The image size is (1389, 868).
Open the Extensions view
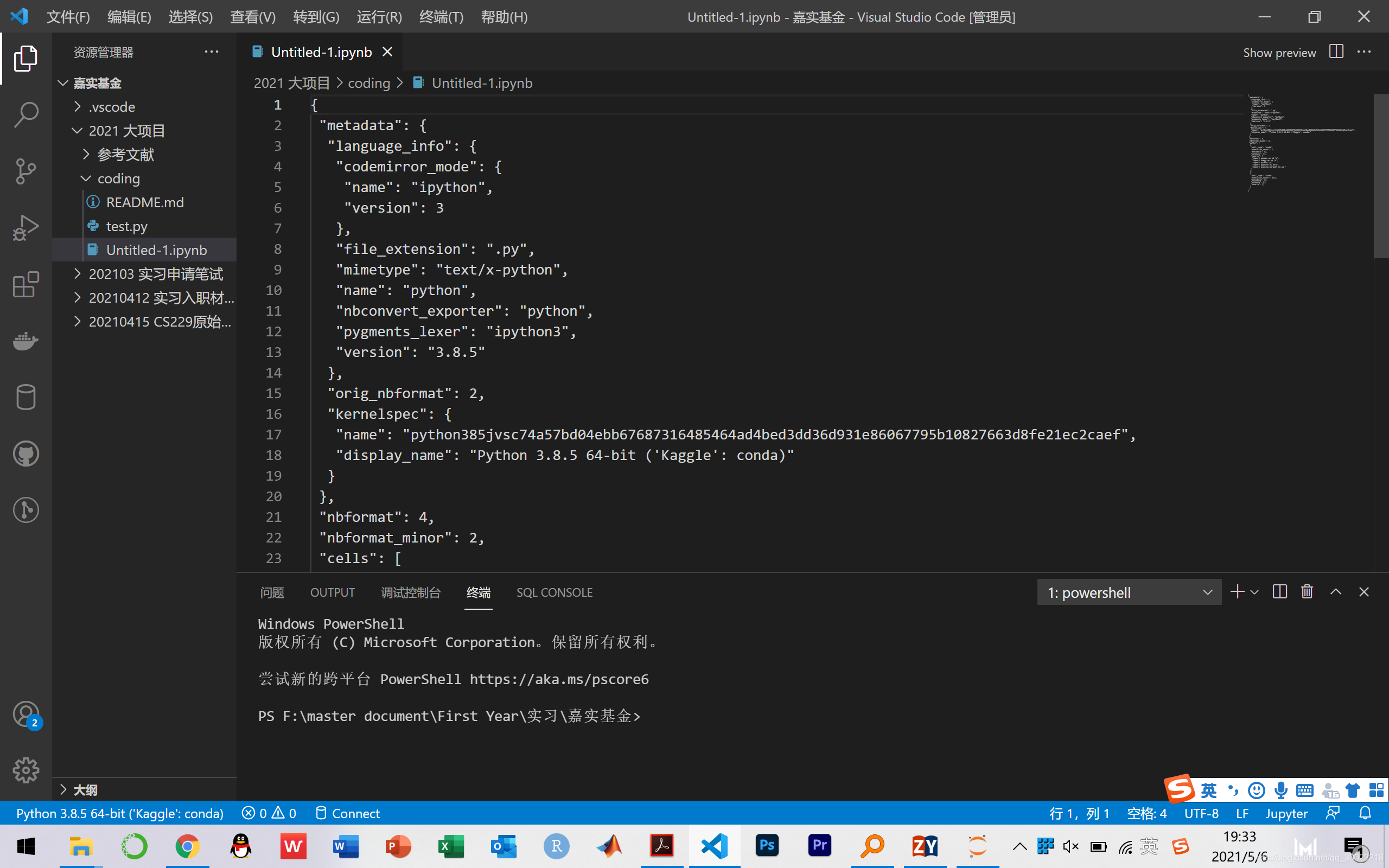(26, 284)
